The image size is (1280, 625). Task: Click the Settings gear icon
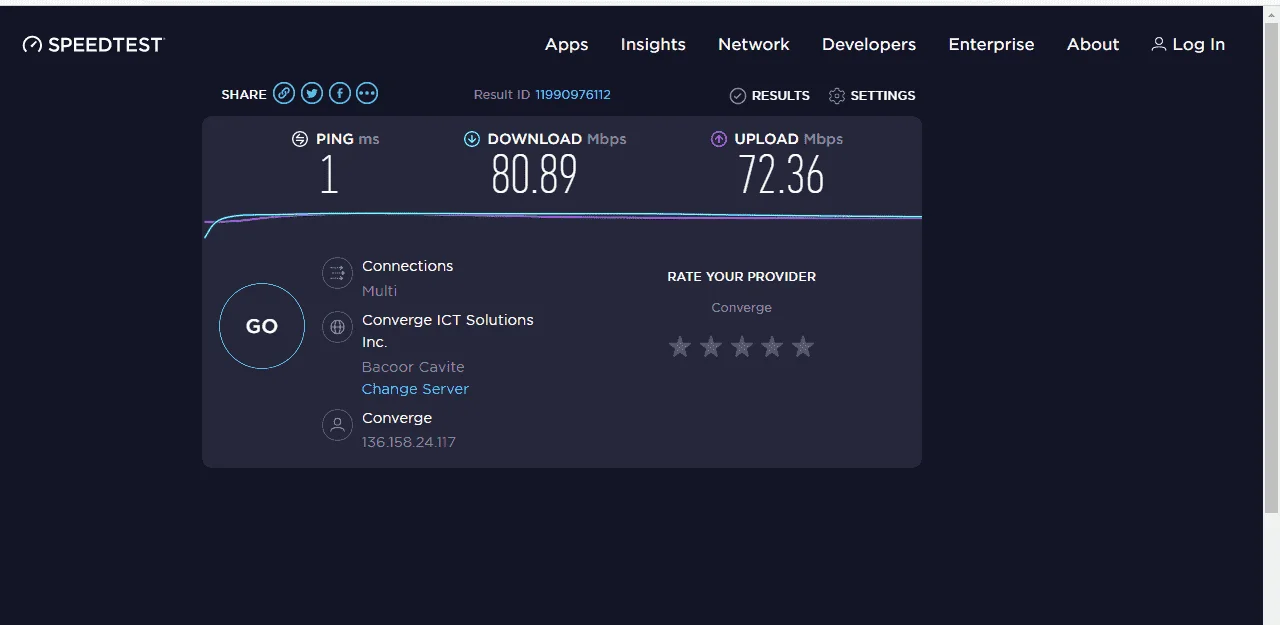pos(837,96)
